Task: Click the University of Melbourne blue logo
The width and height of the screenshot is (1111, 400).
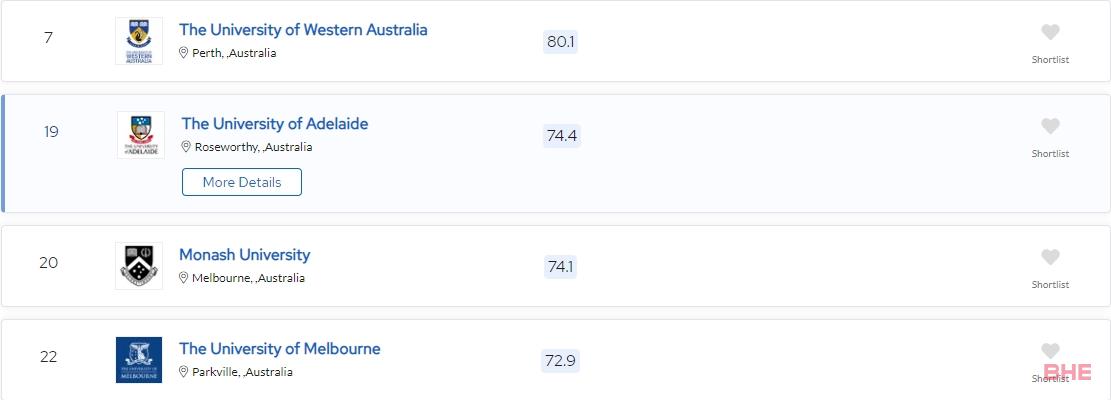Action: click(x=139, y=360)
